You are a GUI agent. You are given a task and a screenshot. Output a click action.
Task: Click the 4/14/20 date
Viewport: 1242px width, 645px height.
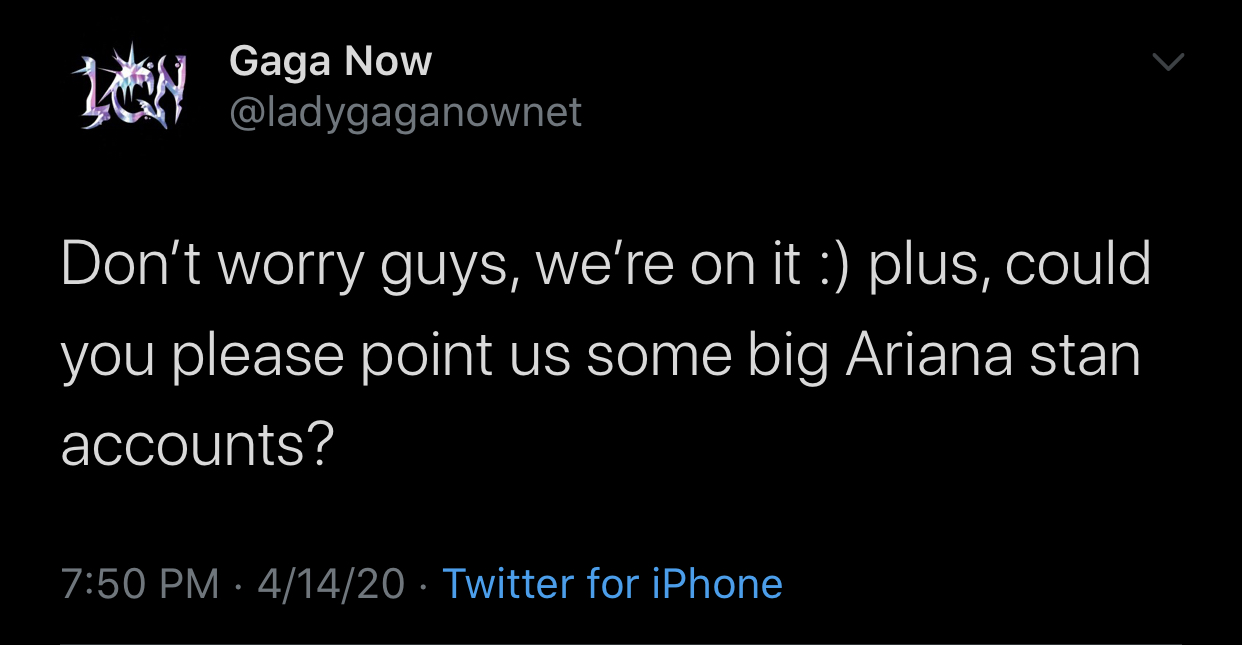330,583
